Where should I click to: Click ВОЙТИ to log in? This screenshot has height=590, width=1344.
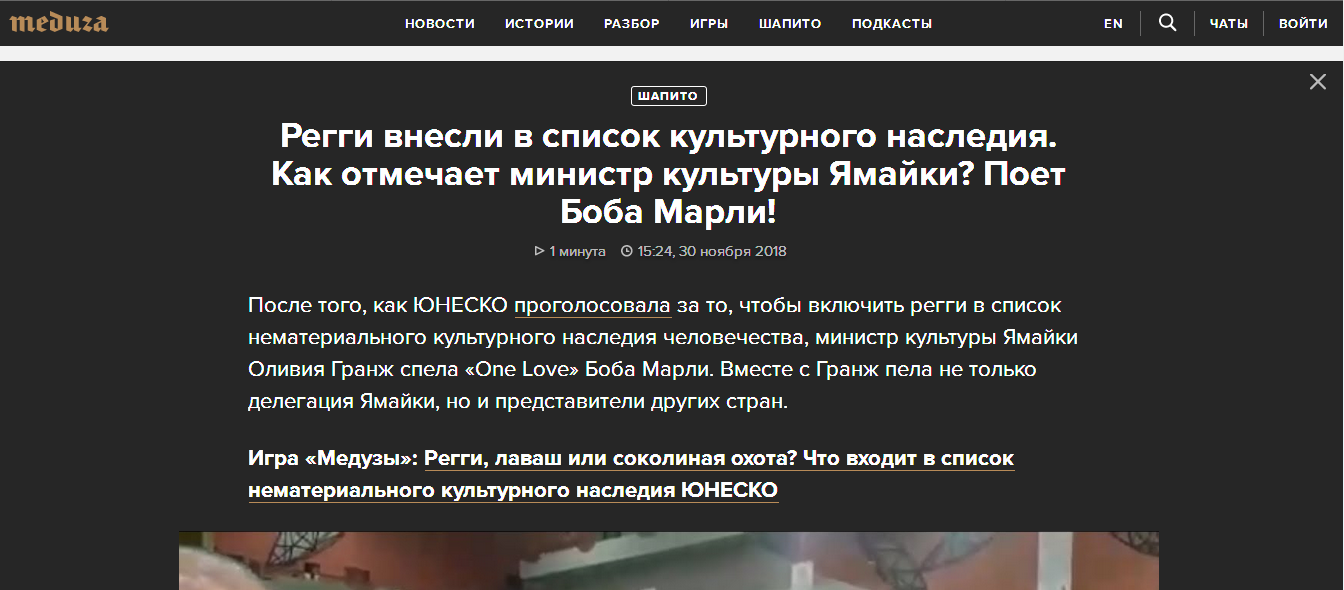click(1303, 24)
